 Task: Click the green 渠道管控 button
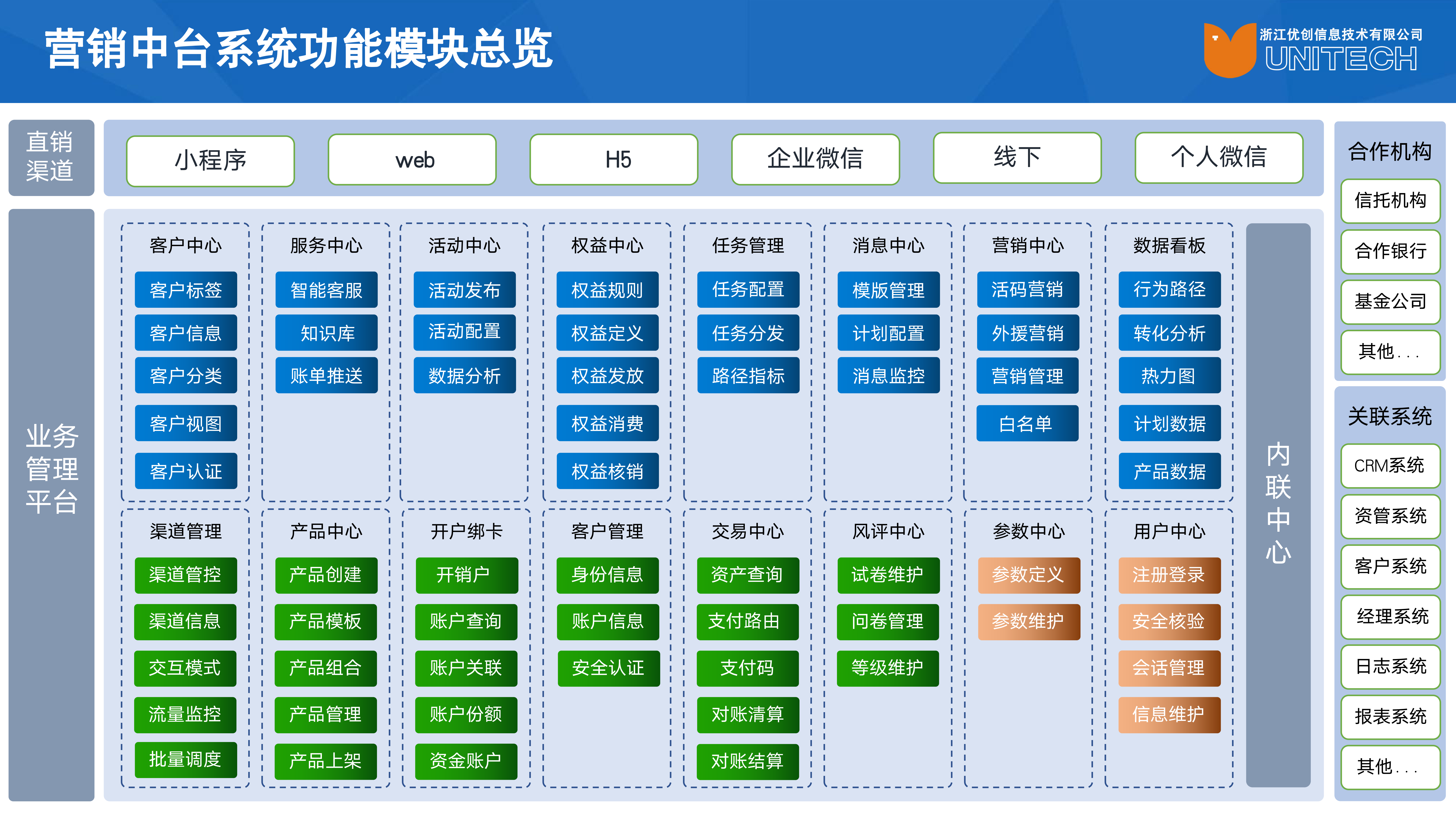[185, 575]
